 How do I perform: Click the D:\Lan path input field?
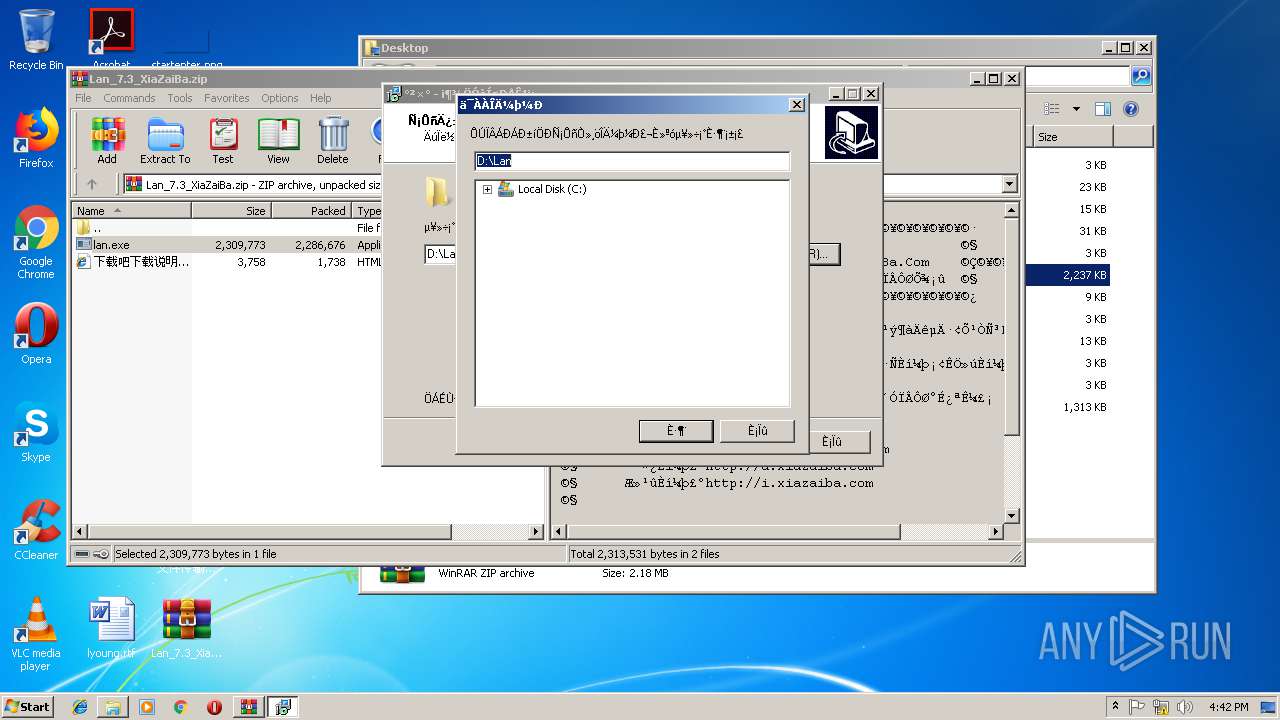click(x=632, y=160)
